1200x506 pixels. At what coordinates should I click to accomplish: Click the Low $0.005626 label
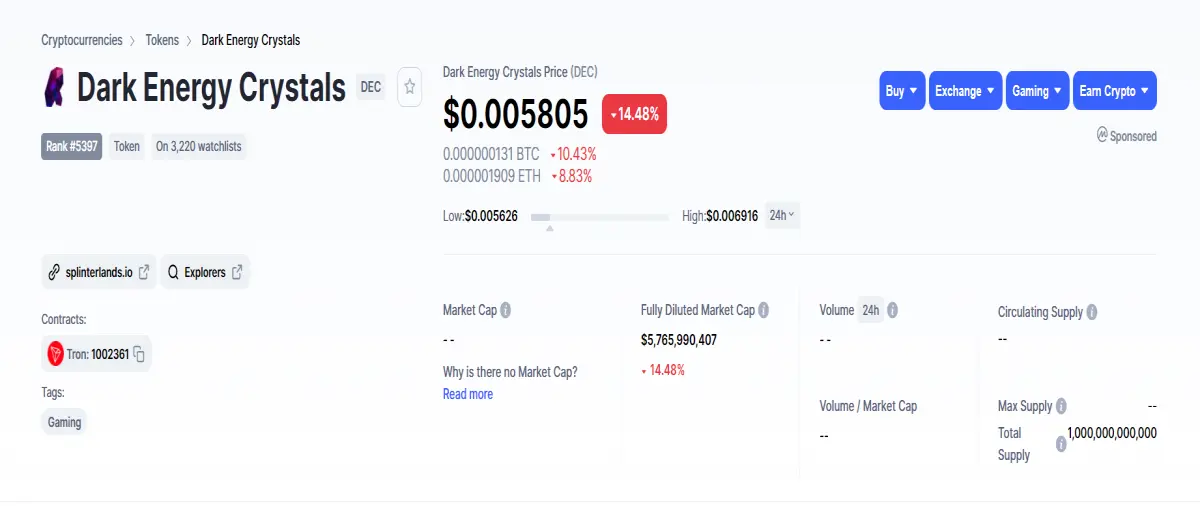pyautogui.click(x=480, y=215)
